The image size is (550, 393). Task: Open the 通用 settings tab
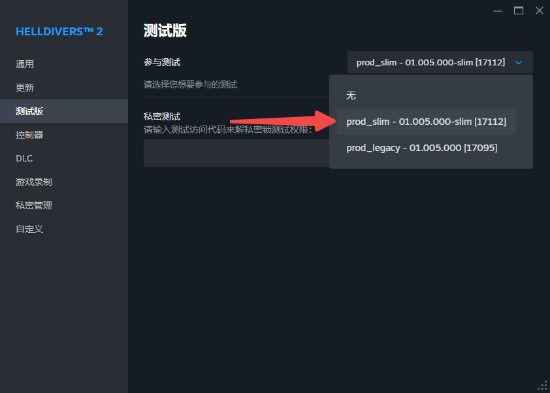(x=64, y=64)
